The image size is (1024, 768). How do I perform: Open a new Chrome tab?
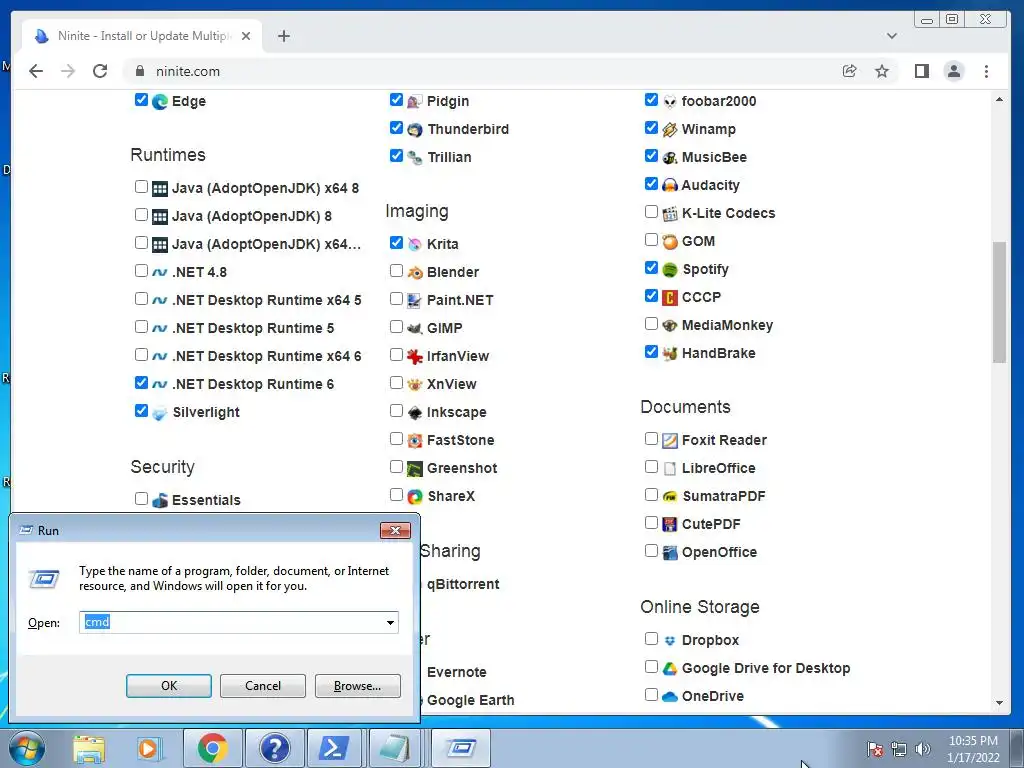[283, 36]
